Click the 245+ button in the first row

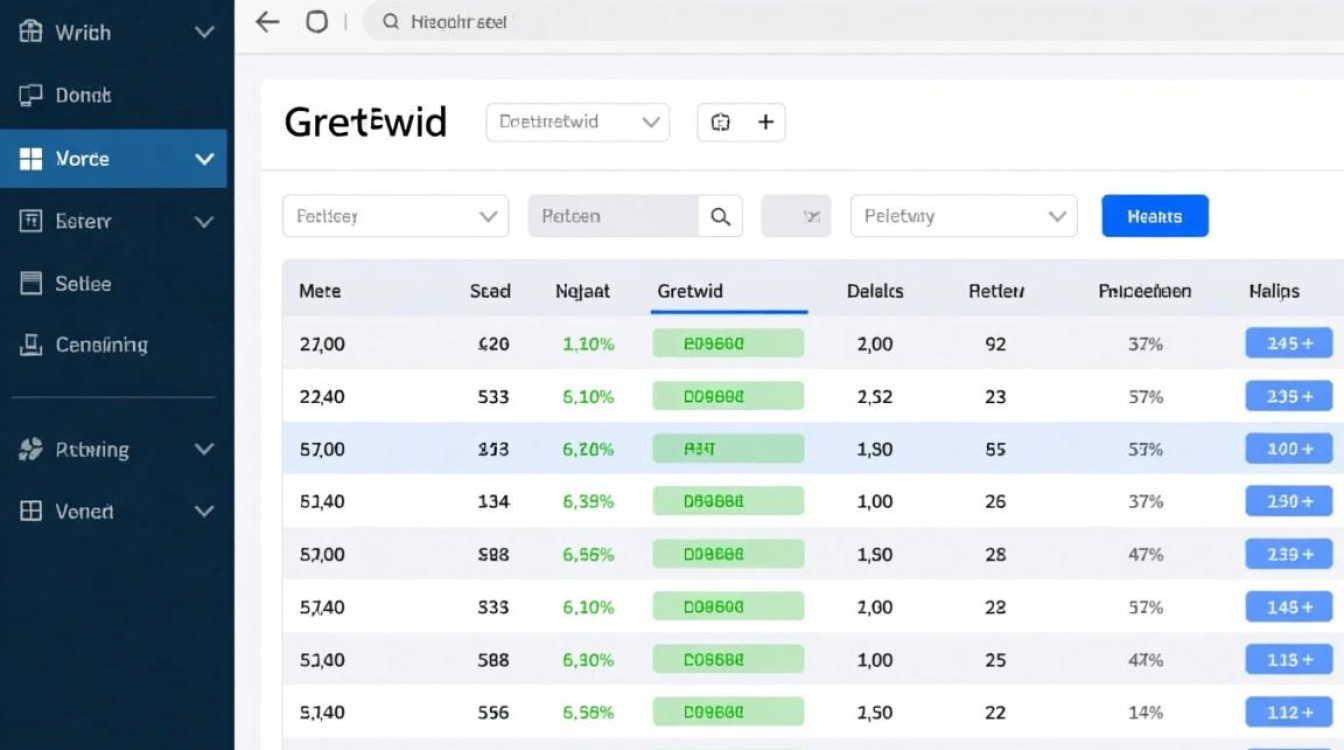click(x=1288, y=343)
